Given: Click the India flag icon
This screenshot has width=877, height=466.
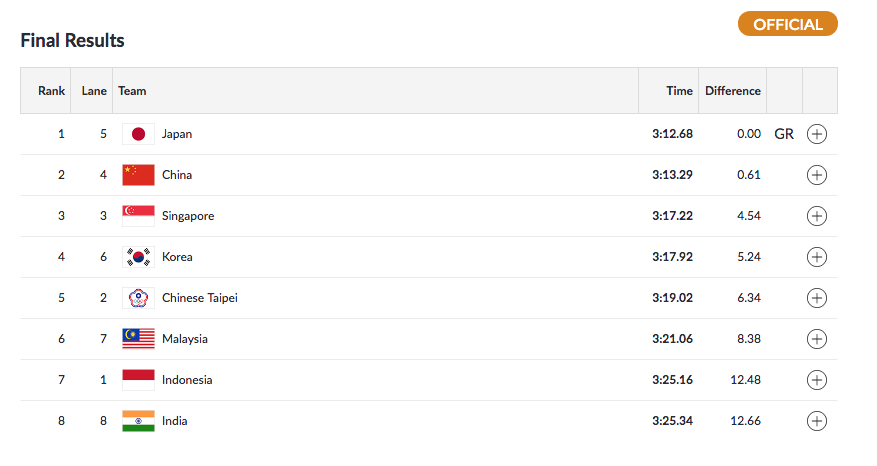Looking at the screenshot, I should (x=138, y=421).
